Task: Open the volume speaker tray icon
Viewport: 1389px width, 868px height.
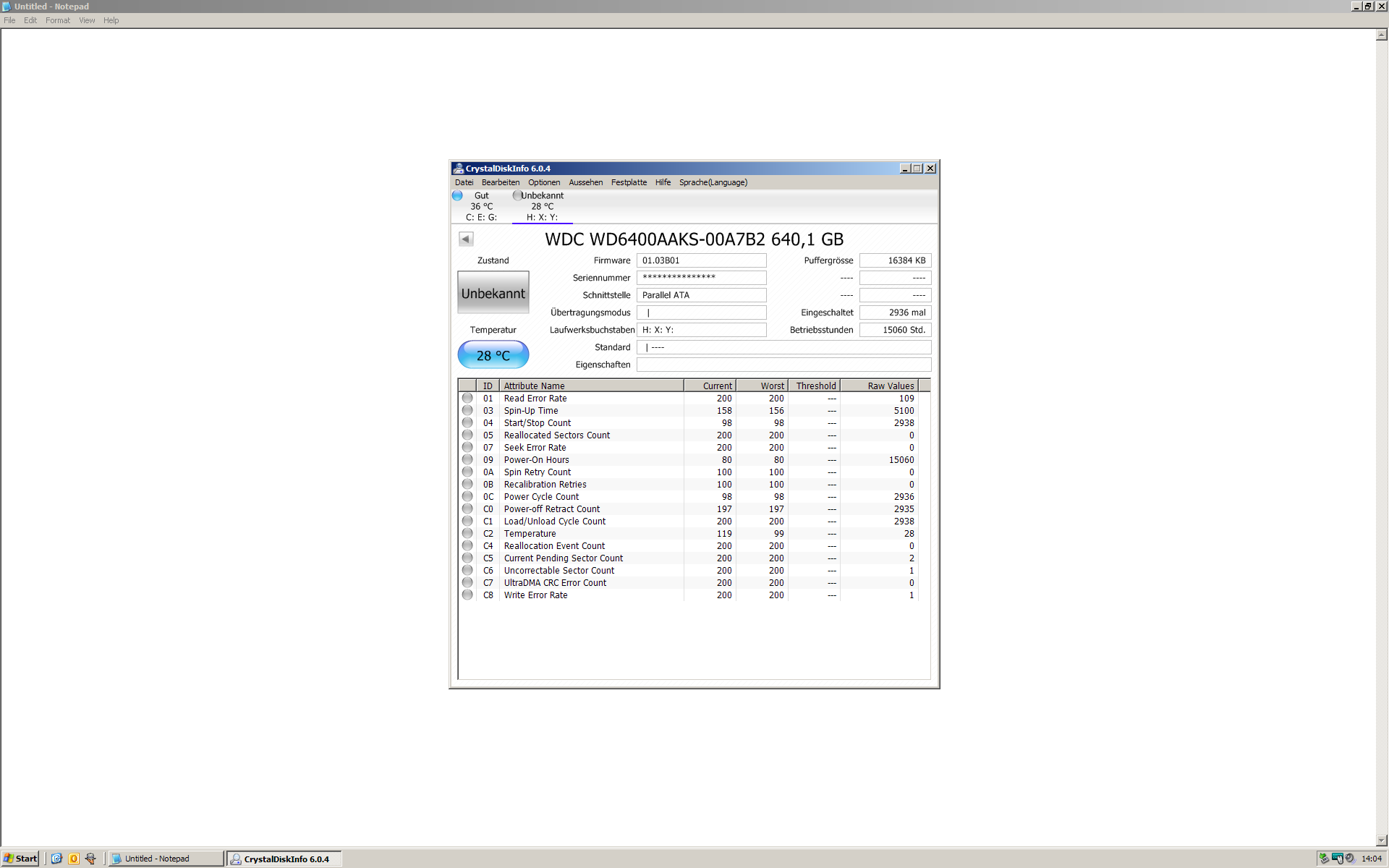Action: 1350,859
